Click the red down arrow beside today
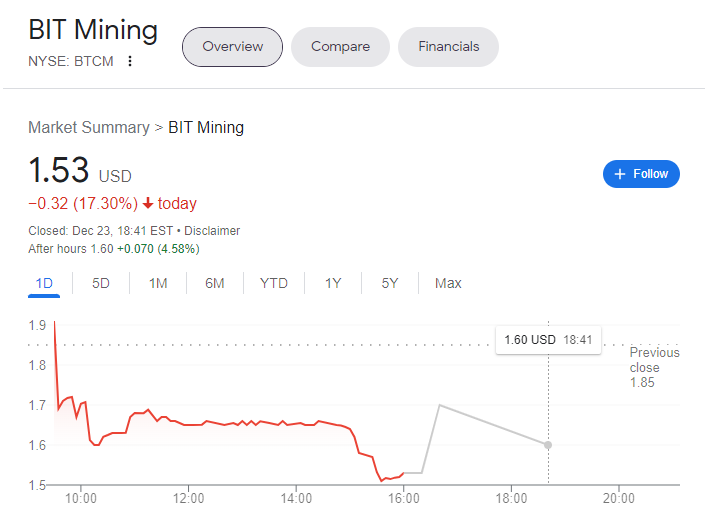 (x=148, y=204)
